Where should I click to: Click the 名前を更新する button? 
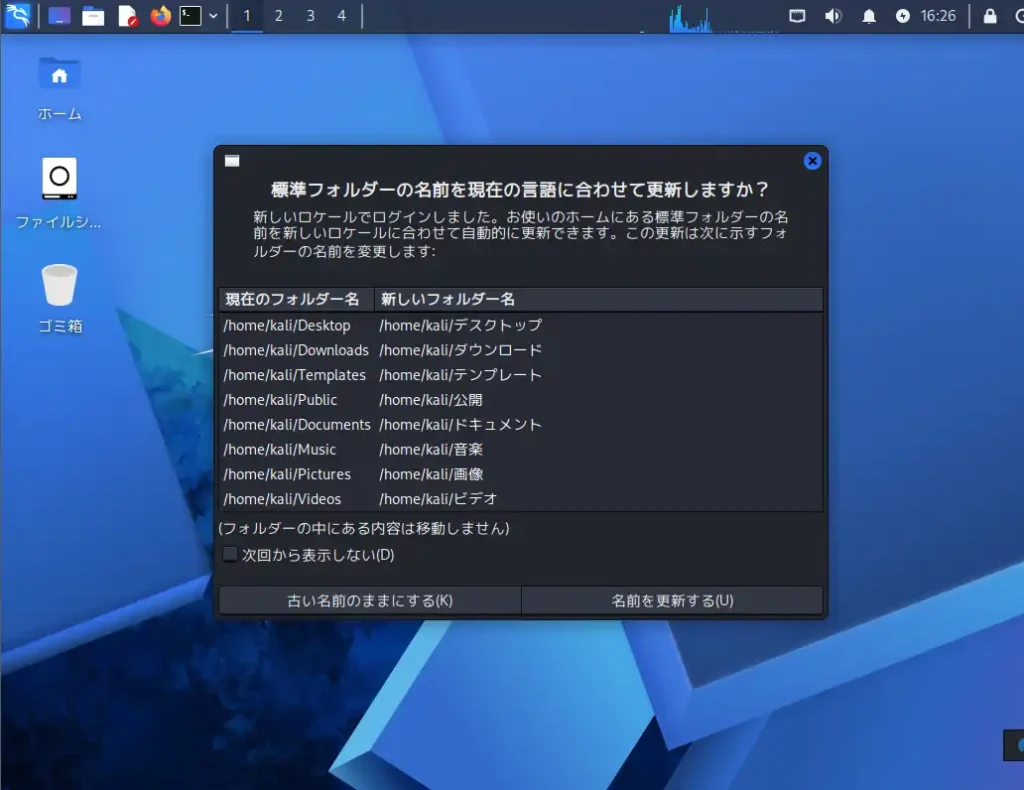click(x=673, y=600)
